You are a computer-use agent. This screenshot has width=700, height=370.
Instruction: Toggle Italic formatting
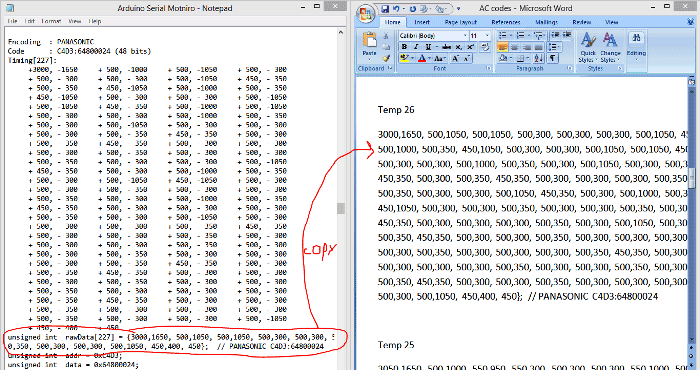[x=416, y=47]
